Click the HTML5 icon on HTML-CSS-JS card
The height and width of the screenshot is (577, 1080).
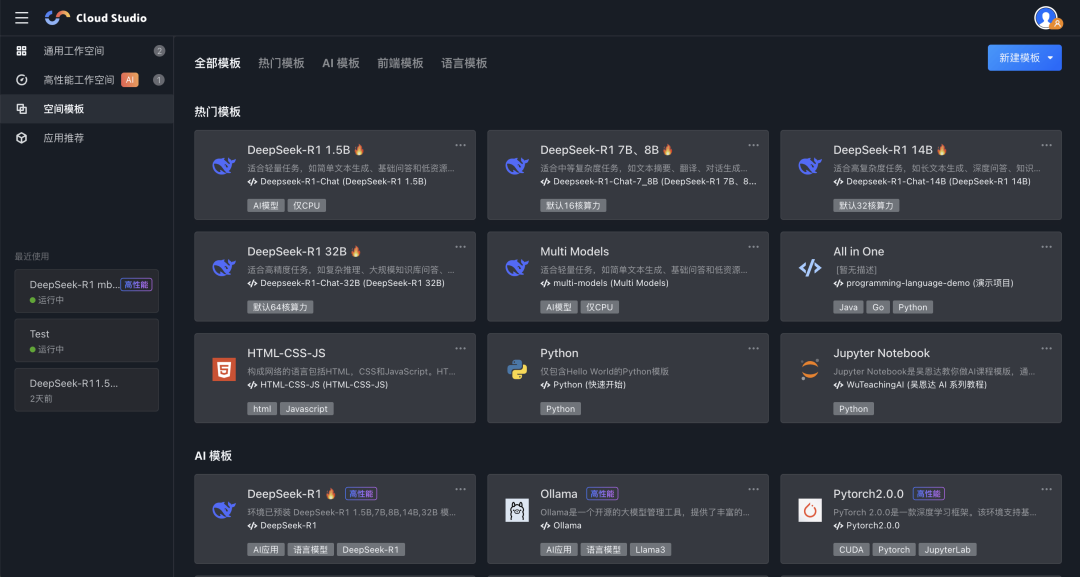222,369
